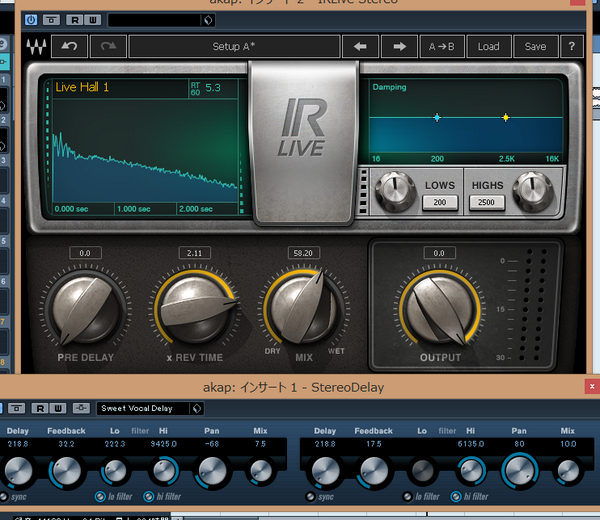Screen dimensions: 600x520
Task: Click the left channel Hi filter knob
Action: point(164,471)
